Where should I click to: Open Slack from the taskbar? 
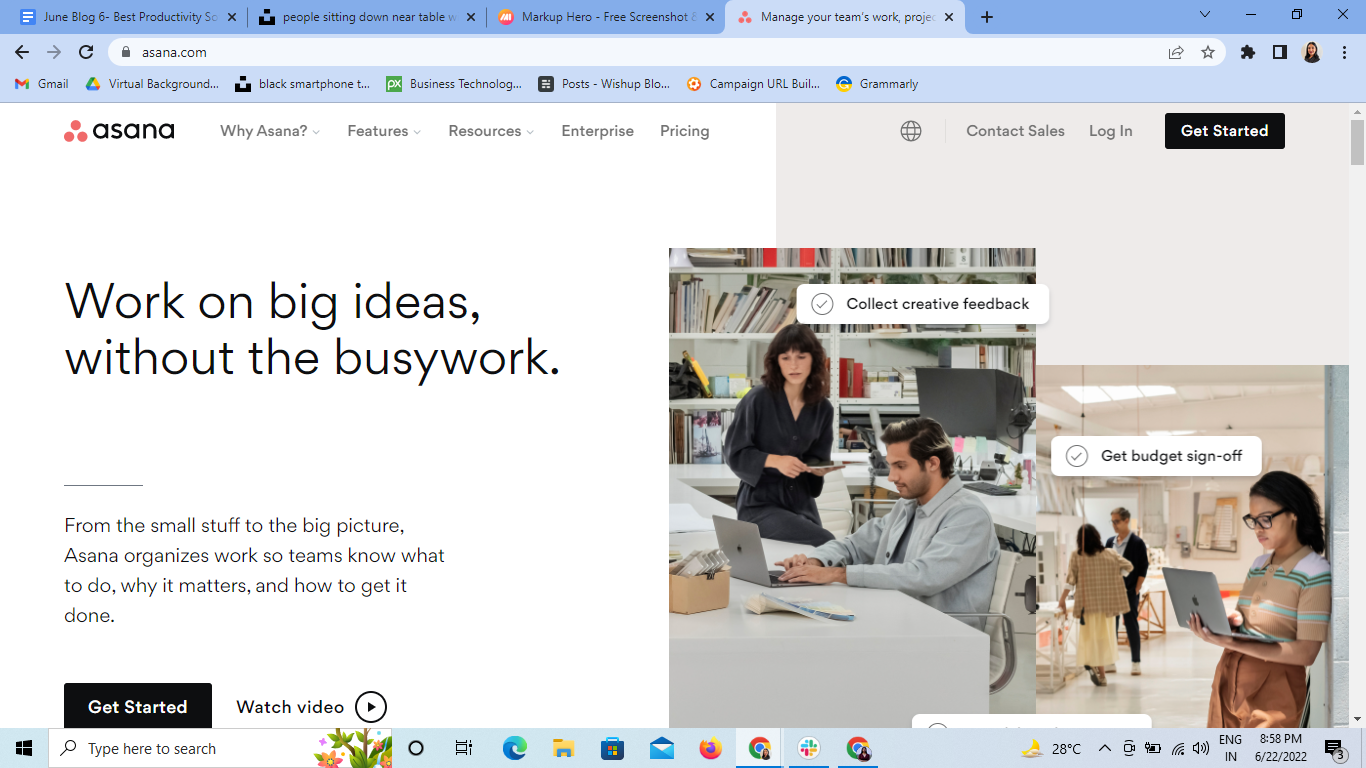coord(809,748)
